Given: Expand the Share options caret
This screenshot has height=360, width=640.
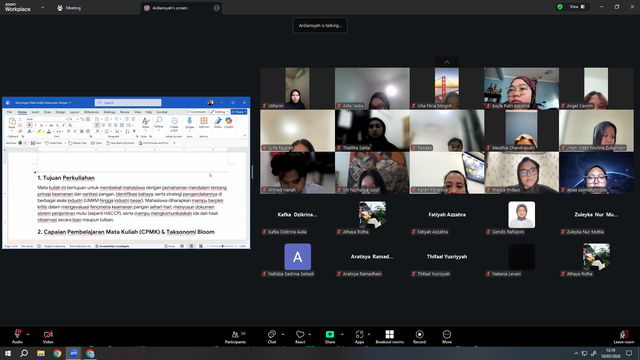Looking at the screenshot, I should [342, 334].
